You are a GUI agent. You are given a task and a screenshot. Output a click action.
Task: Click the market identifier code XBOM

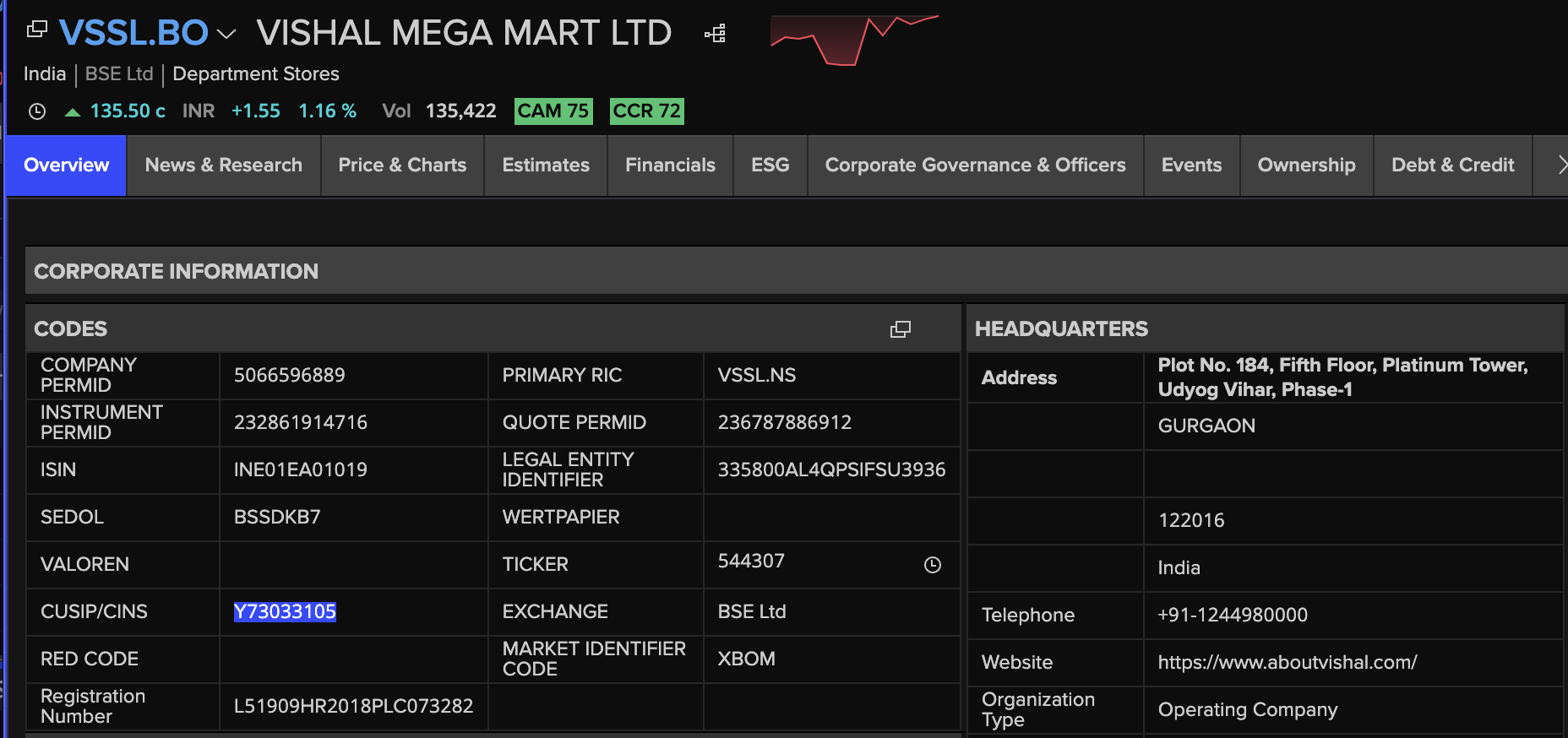point(747,659)
